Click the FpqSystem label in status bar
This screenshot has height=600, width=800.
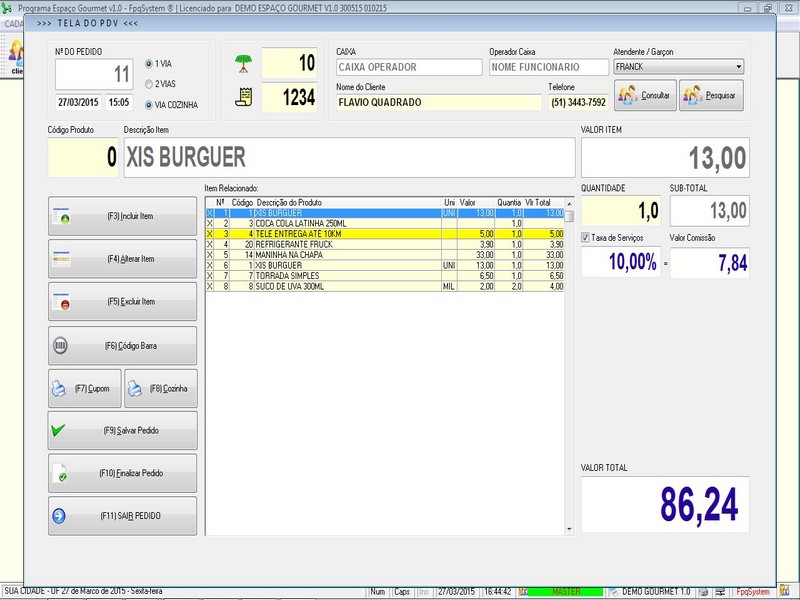click(x=753, y=592)
